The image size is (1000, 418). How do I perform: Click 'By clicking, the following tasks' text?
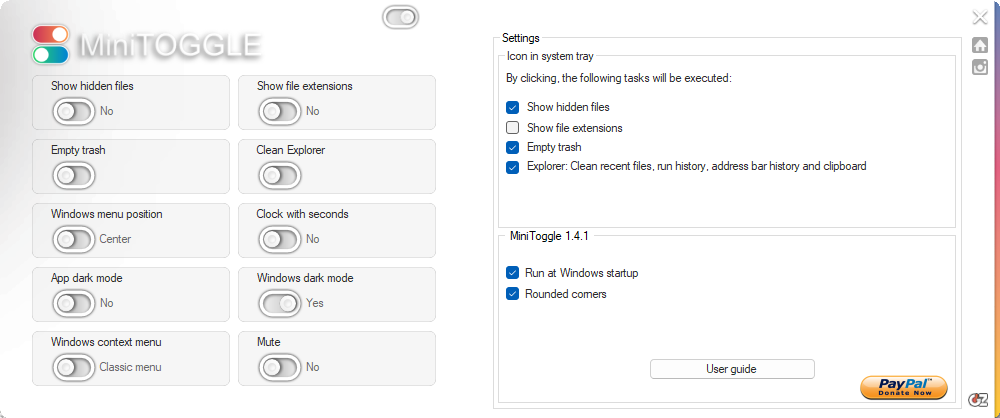coord(618,79)
